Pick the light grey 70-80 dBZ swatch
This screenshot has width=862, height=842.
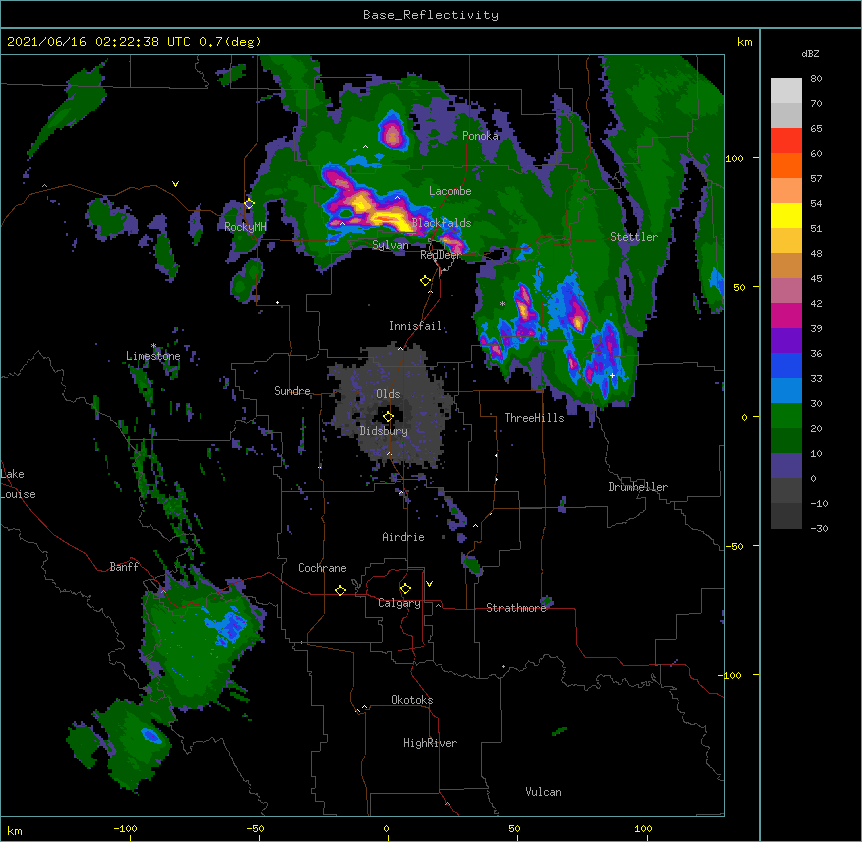[786, 91]
